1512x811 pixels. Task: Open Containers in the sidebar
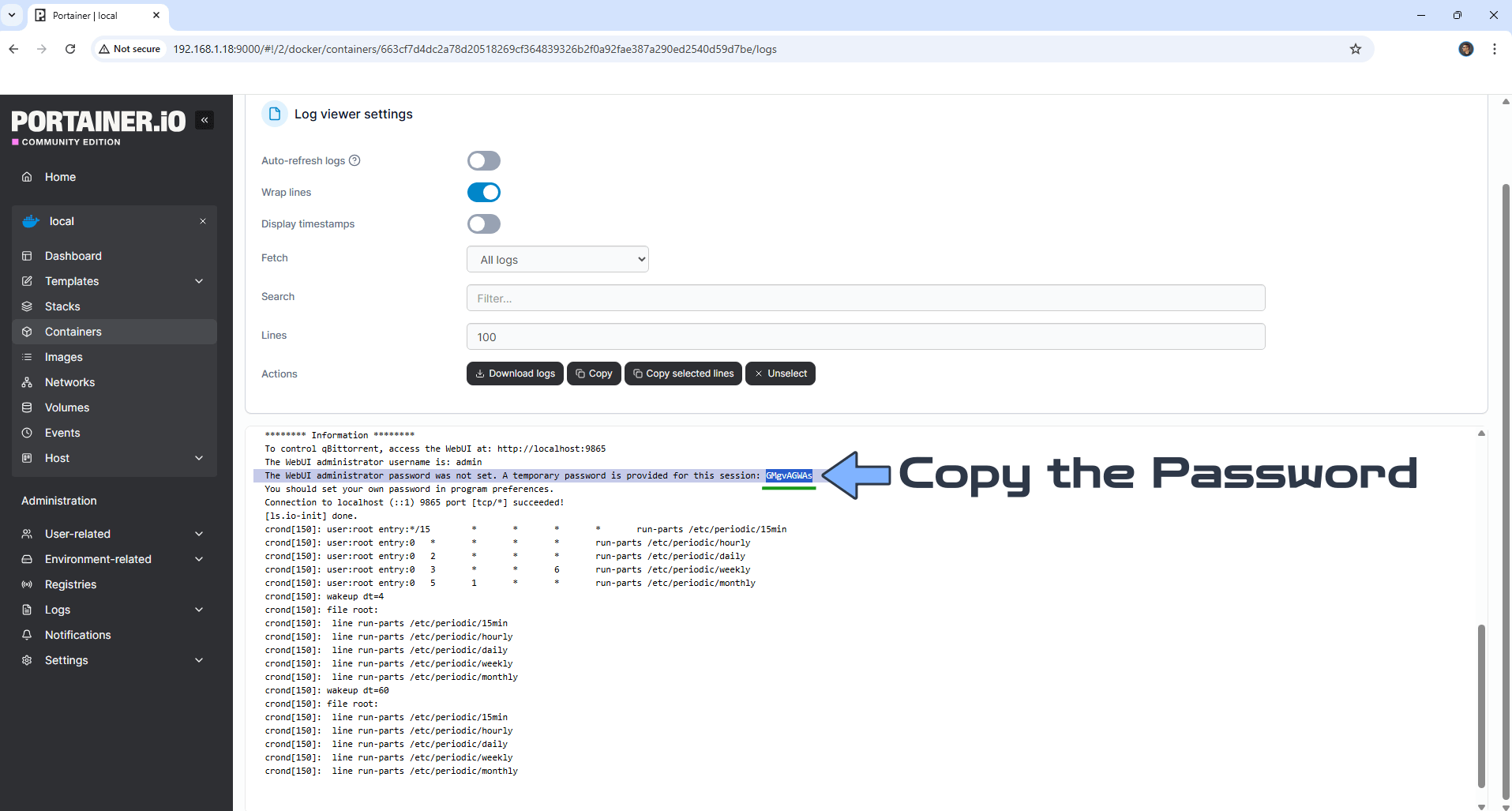tap(73, 332)
